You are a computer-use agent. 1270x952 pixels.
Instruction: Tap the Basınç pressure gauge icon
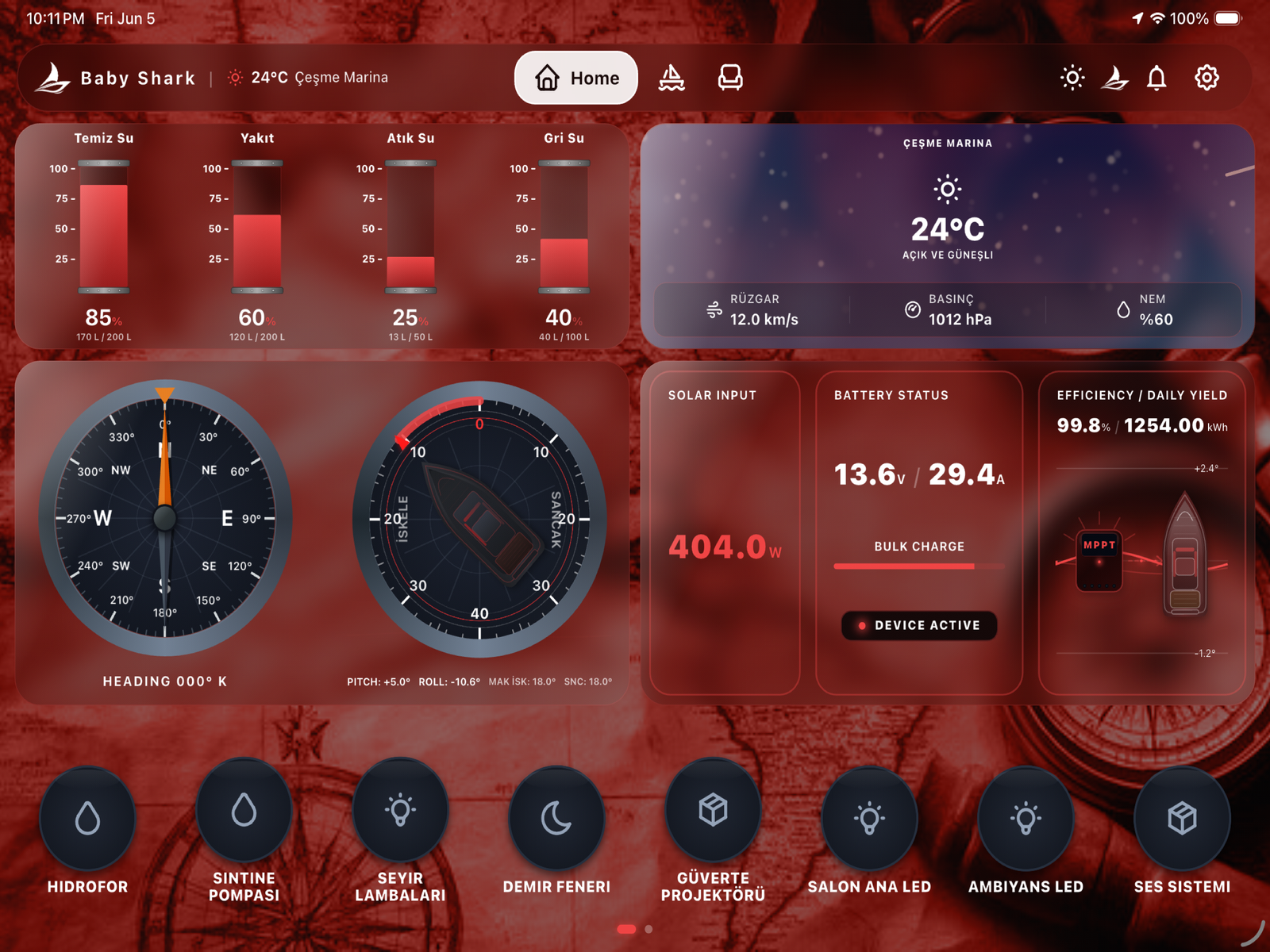pyautogui.click(x=913, y=310)
